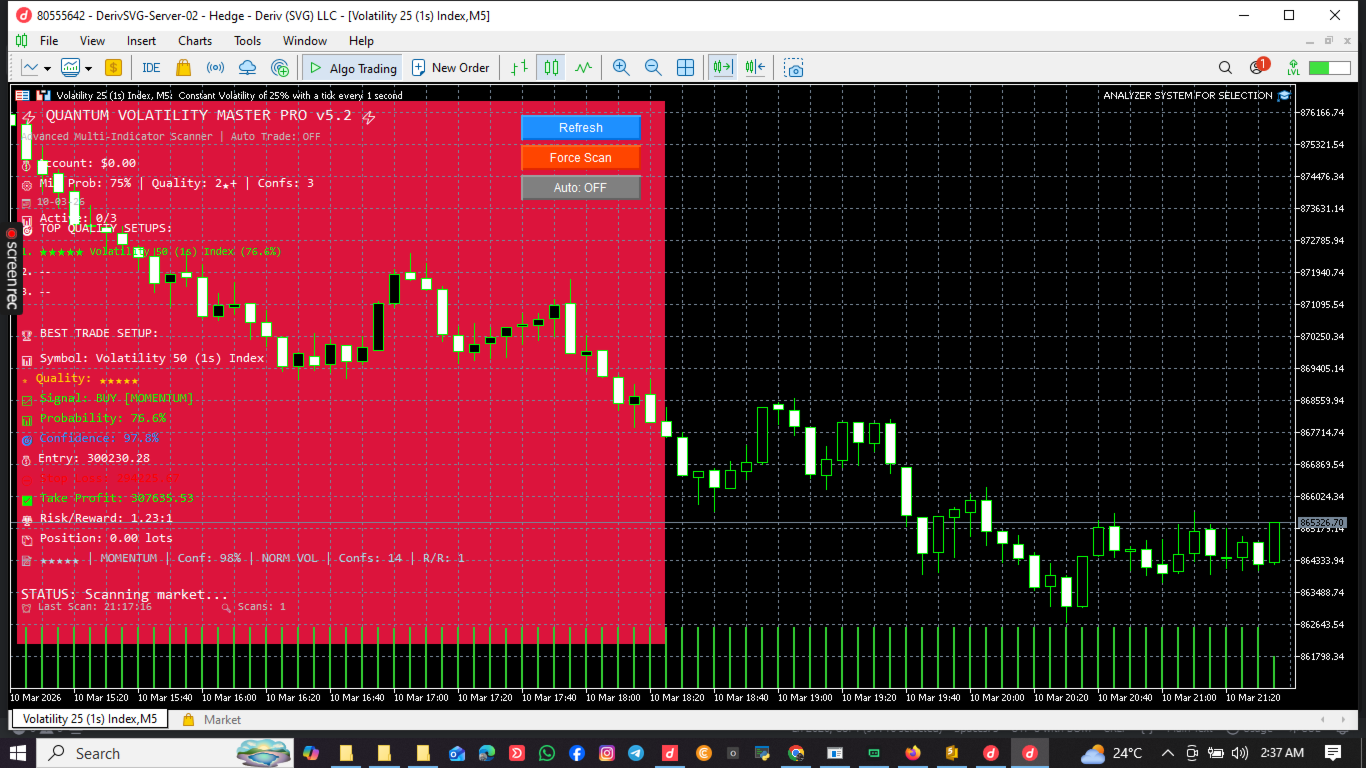Toggle the chart grid display
1366x768 pixels.
[685, 68]
